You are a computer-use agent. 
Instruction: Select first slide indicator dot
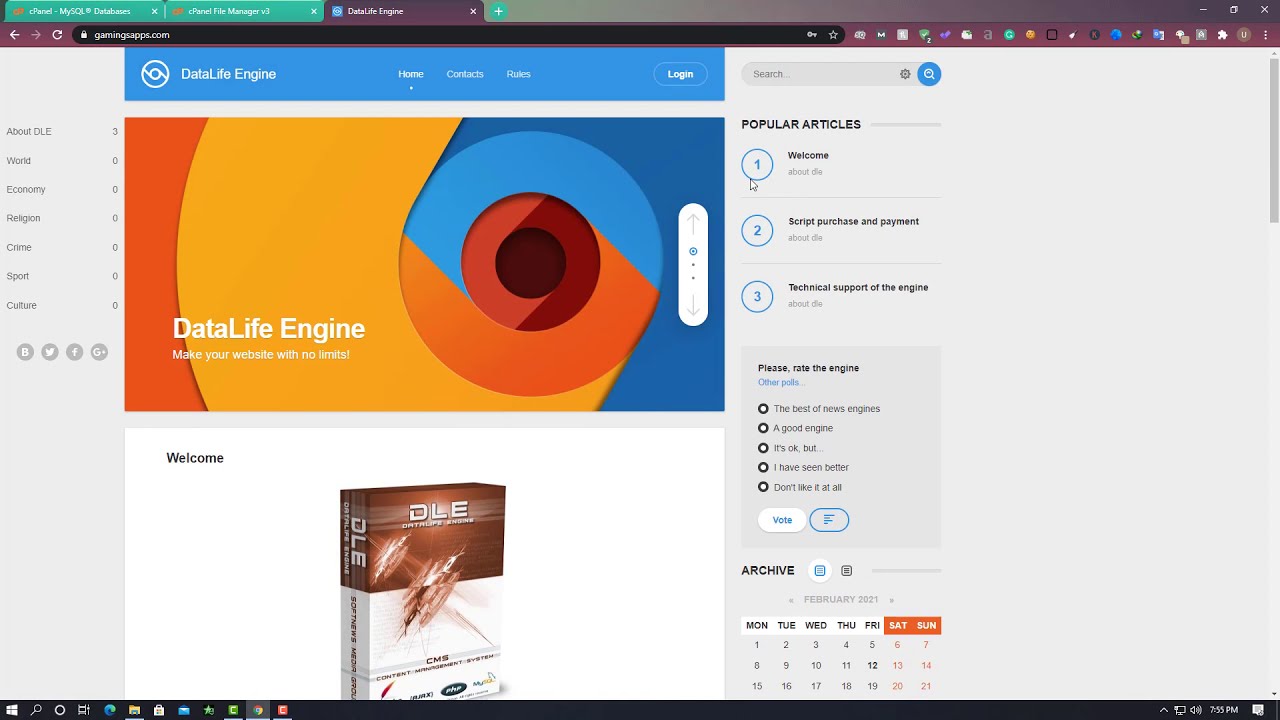(x=693, y=252)
